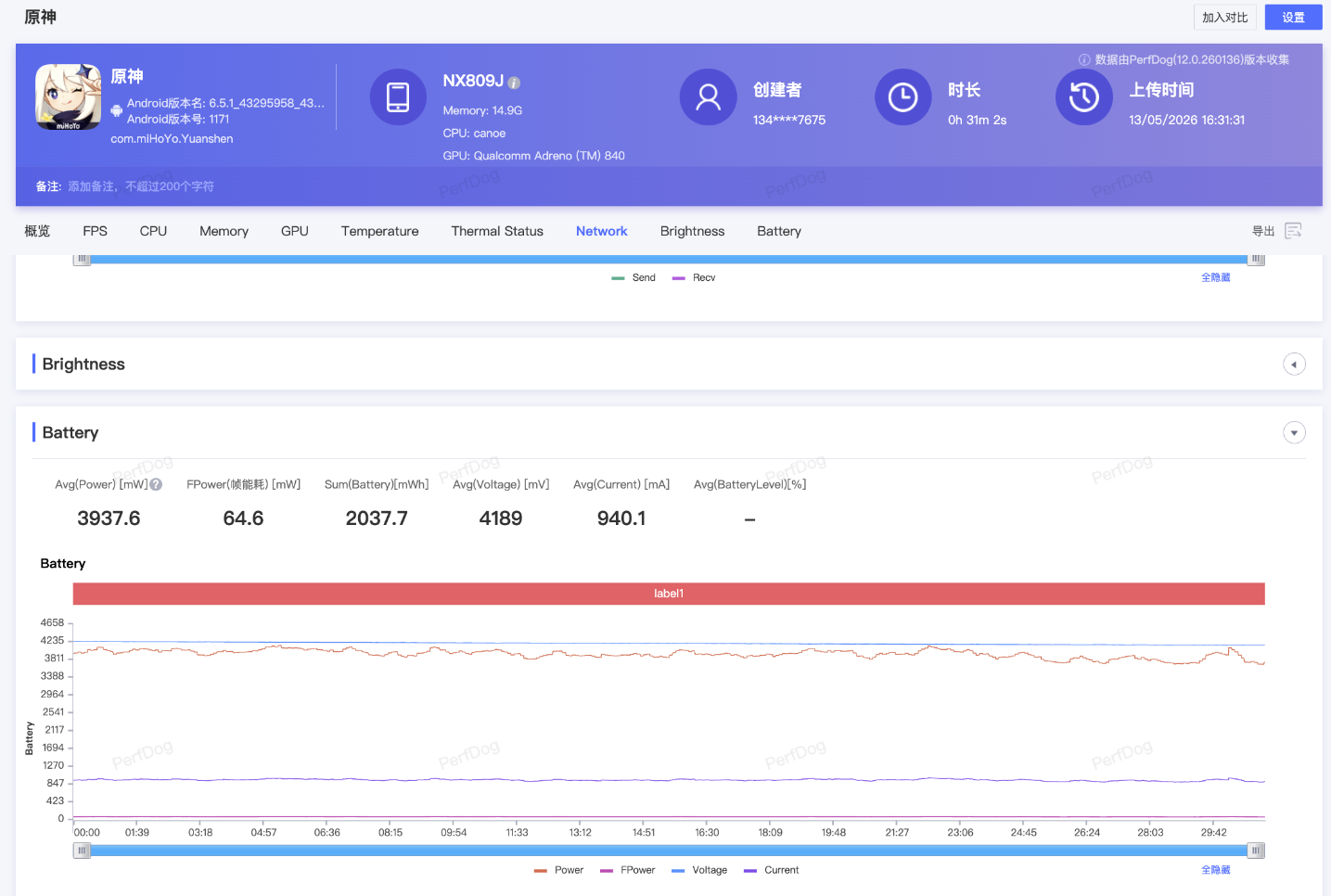1331x896 pixels.
Task: Click the creator user icon
Action: tap(709, 96)
